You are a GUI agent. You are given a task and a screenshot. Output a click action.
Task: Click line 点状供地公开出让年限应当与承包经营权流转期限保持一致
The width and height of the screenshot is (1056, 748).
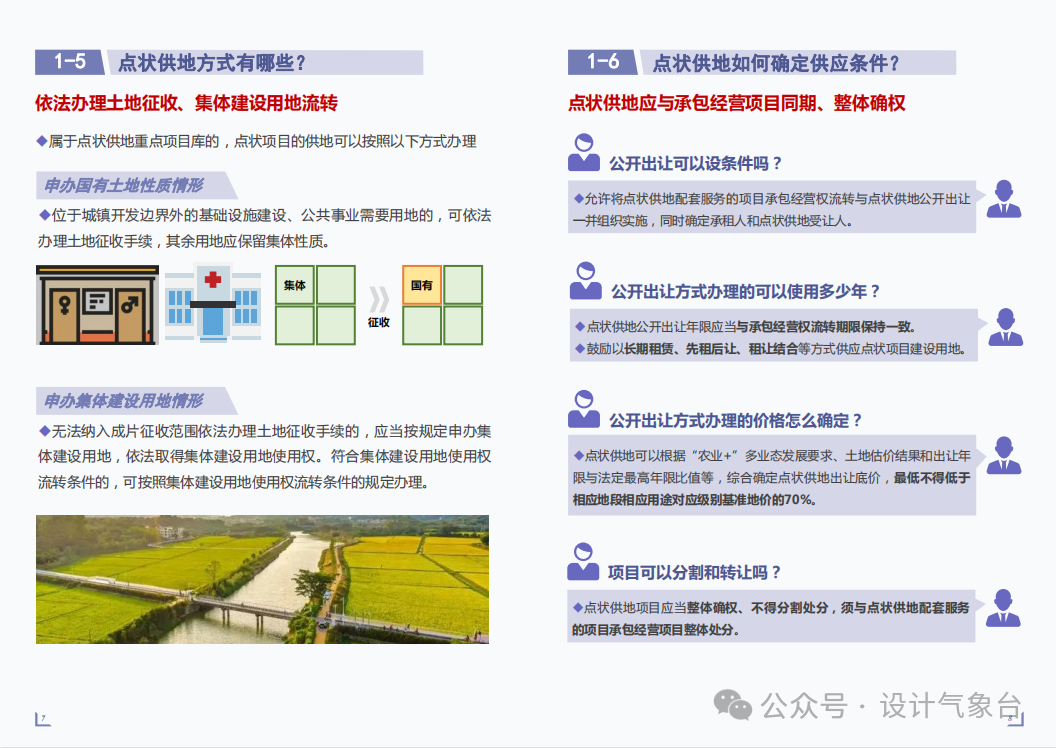pos(745,327)
